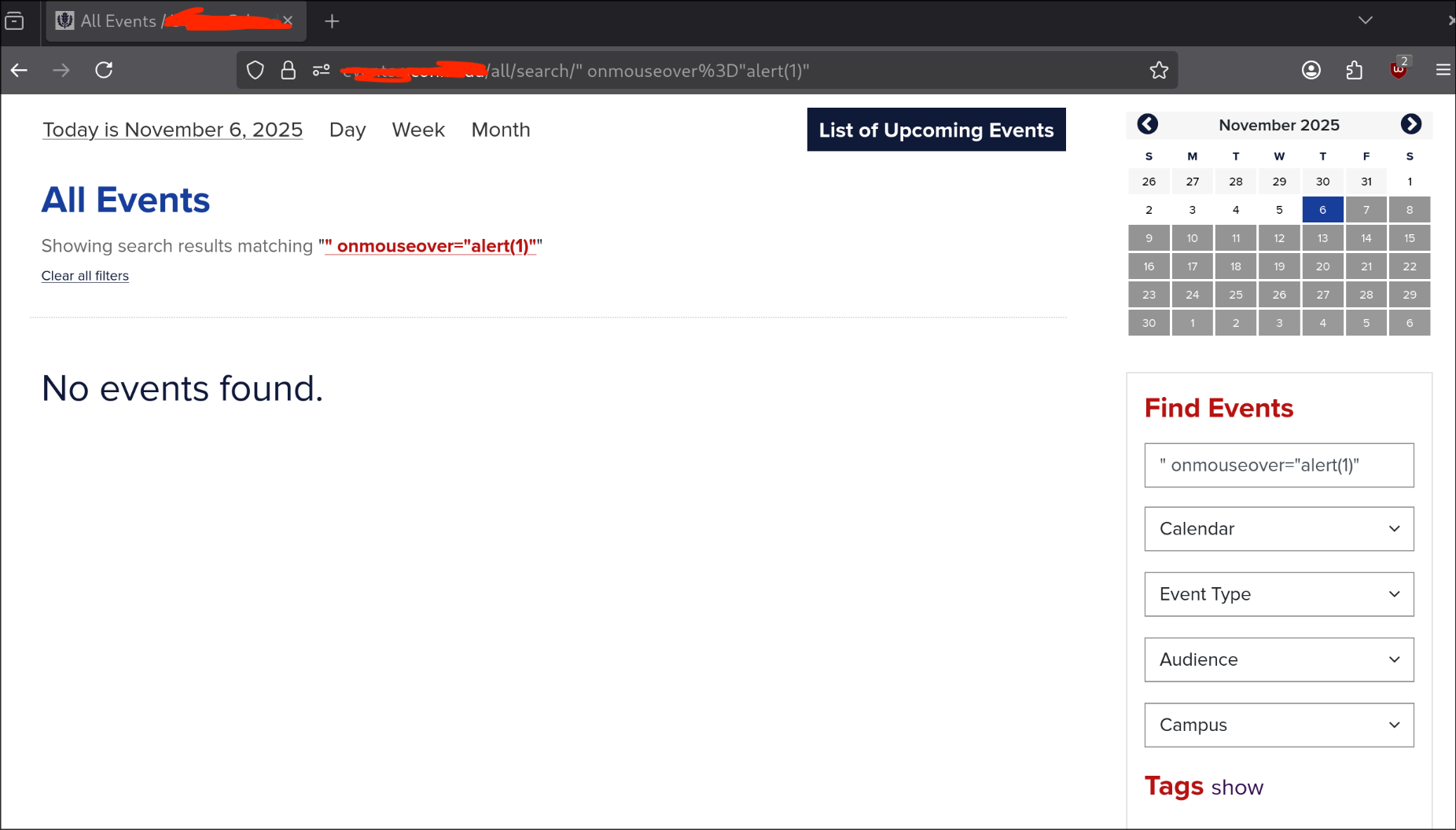Show the site padlock security info

pos(289,71)
